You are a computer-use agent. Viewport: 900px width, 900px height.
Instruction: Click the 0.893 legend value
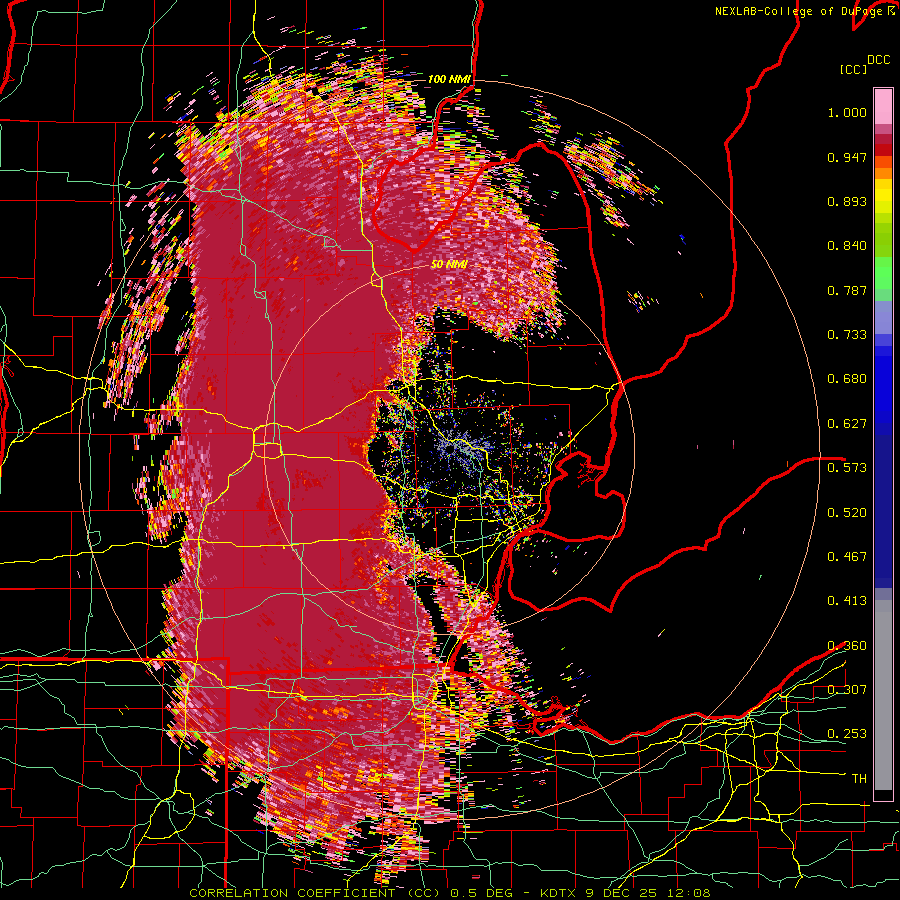click(847, 201)
